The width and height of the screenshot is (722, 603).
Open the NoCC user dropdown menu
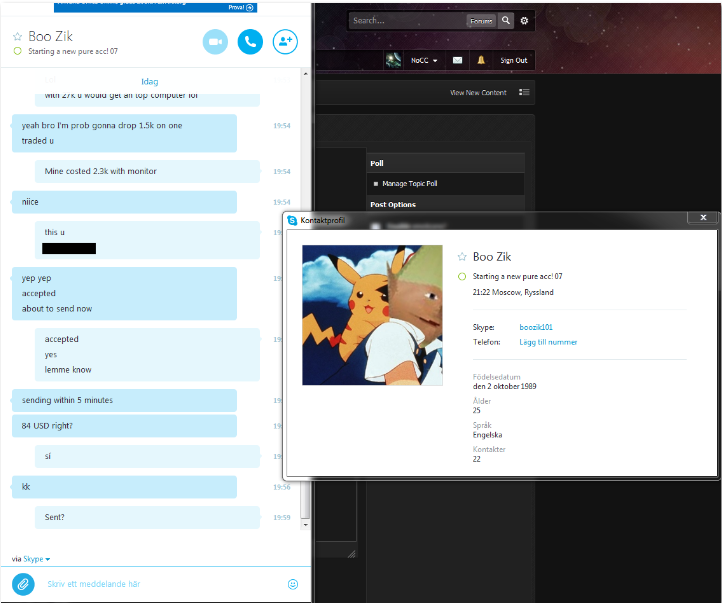424,60
